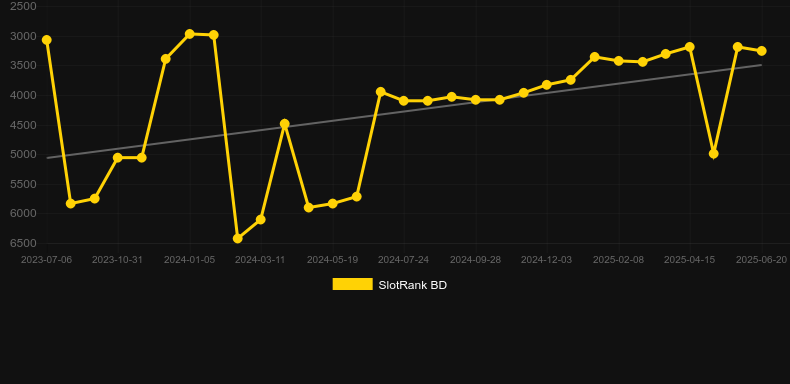This screenshot has height=384, width=790.
Task: Select the data point above 2024-12-03 label
Action: coord(547,85)
